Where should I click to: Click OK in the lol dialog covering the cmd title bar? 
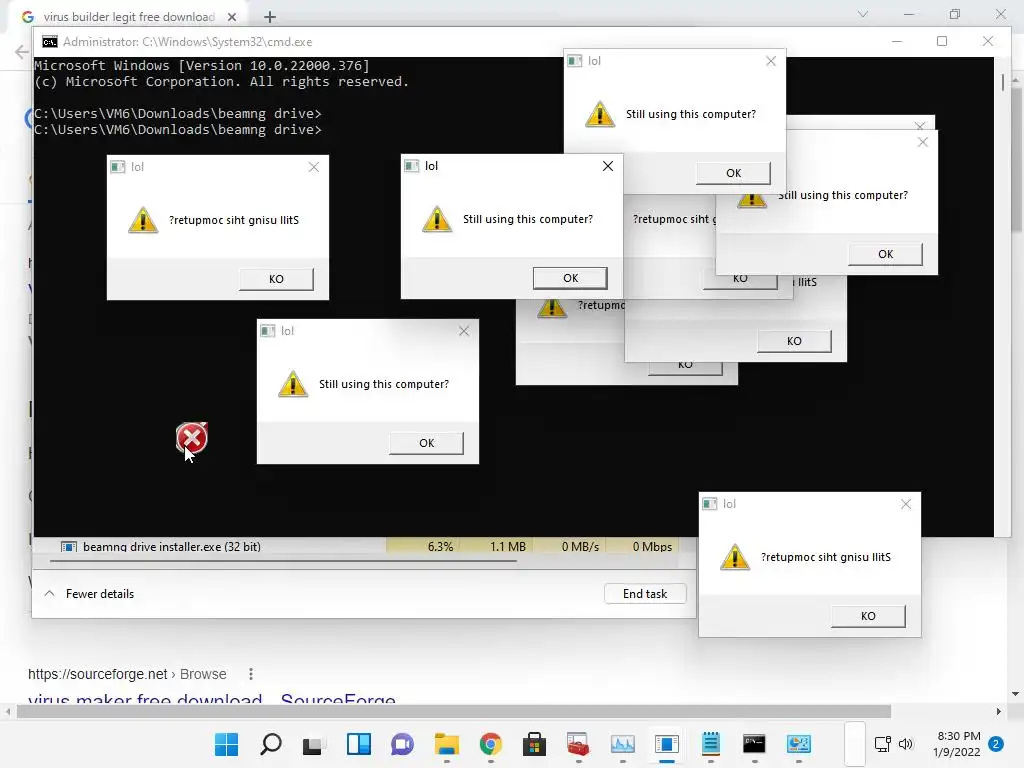733,173
